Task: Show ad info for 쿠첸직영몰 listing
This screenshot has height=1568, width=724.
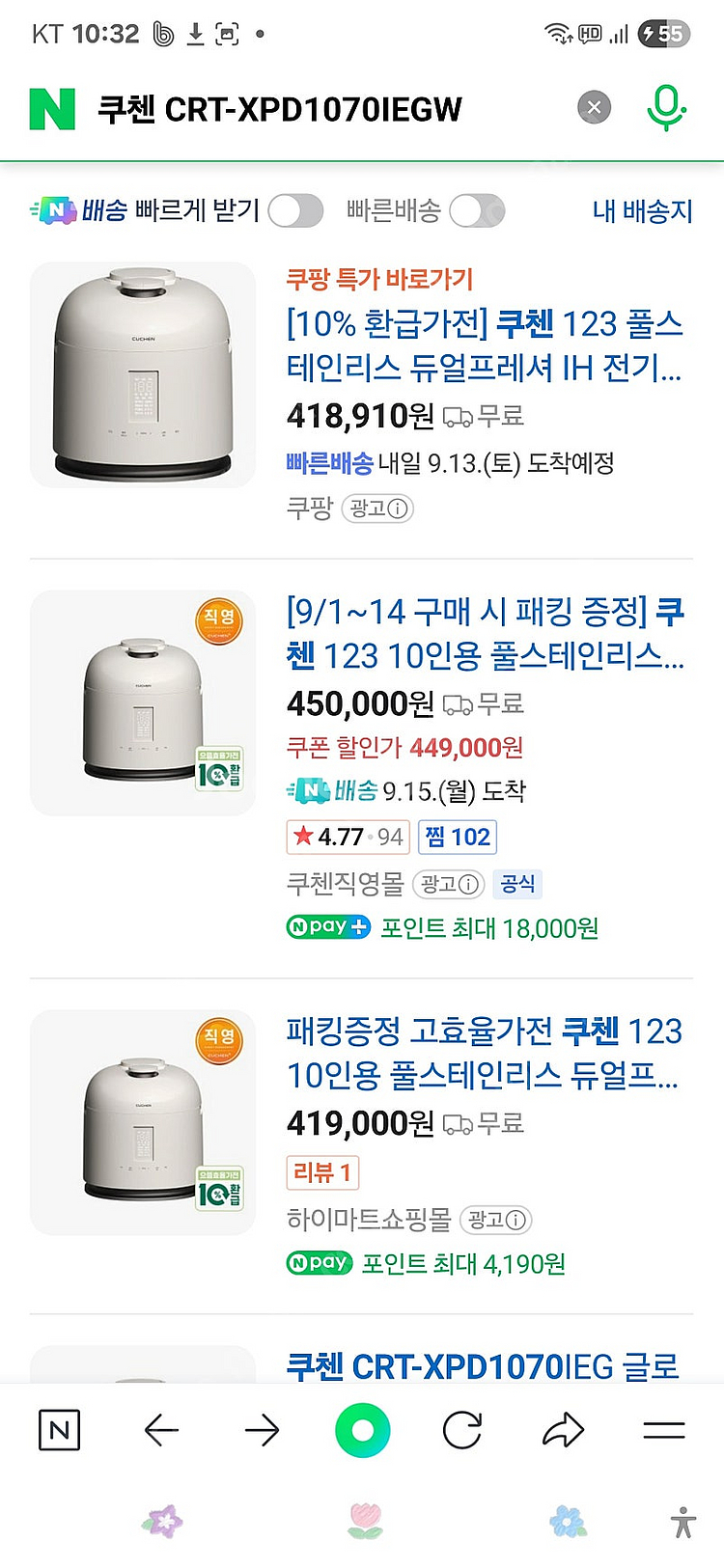Action: (449, 884)
